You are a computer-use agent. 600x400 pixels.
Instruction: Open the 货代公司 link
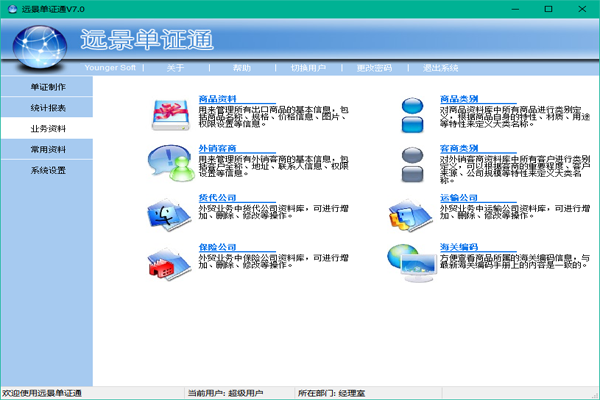217,198
